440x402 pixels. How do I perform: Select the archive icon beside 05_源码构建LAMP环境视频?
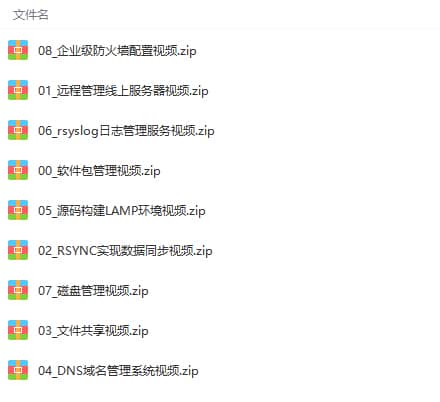[18, 210]
